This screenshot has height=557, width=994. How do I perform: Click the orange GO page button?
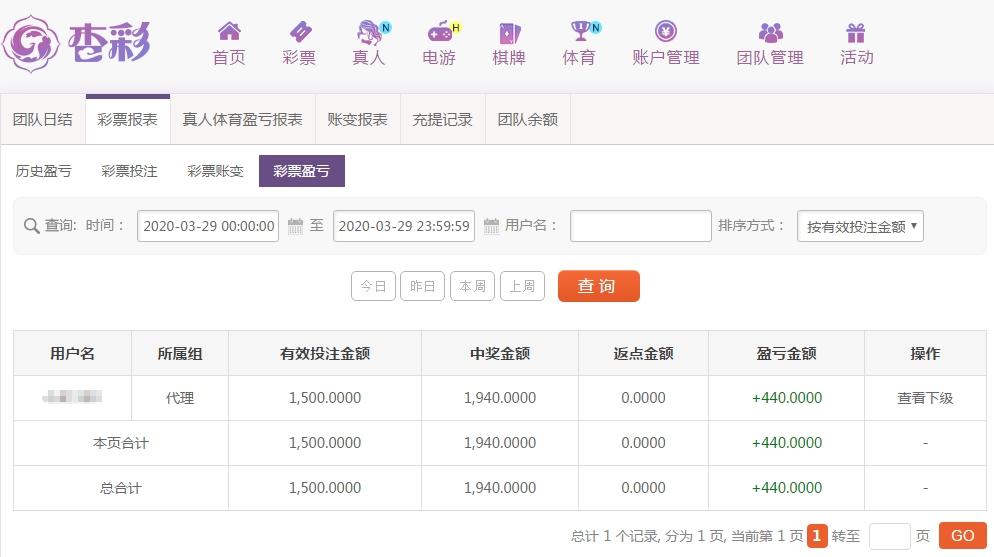(x=962, y=535)
